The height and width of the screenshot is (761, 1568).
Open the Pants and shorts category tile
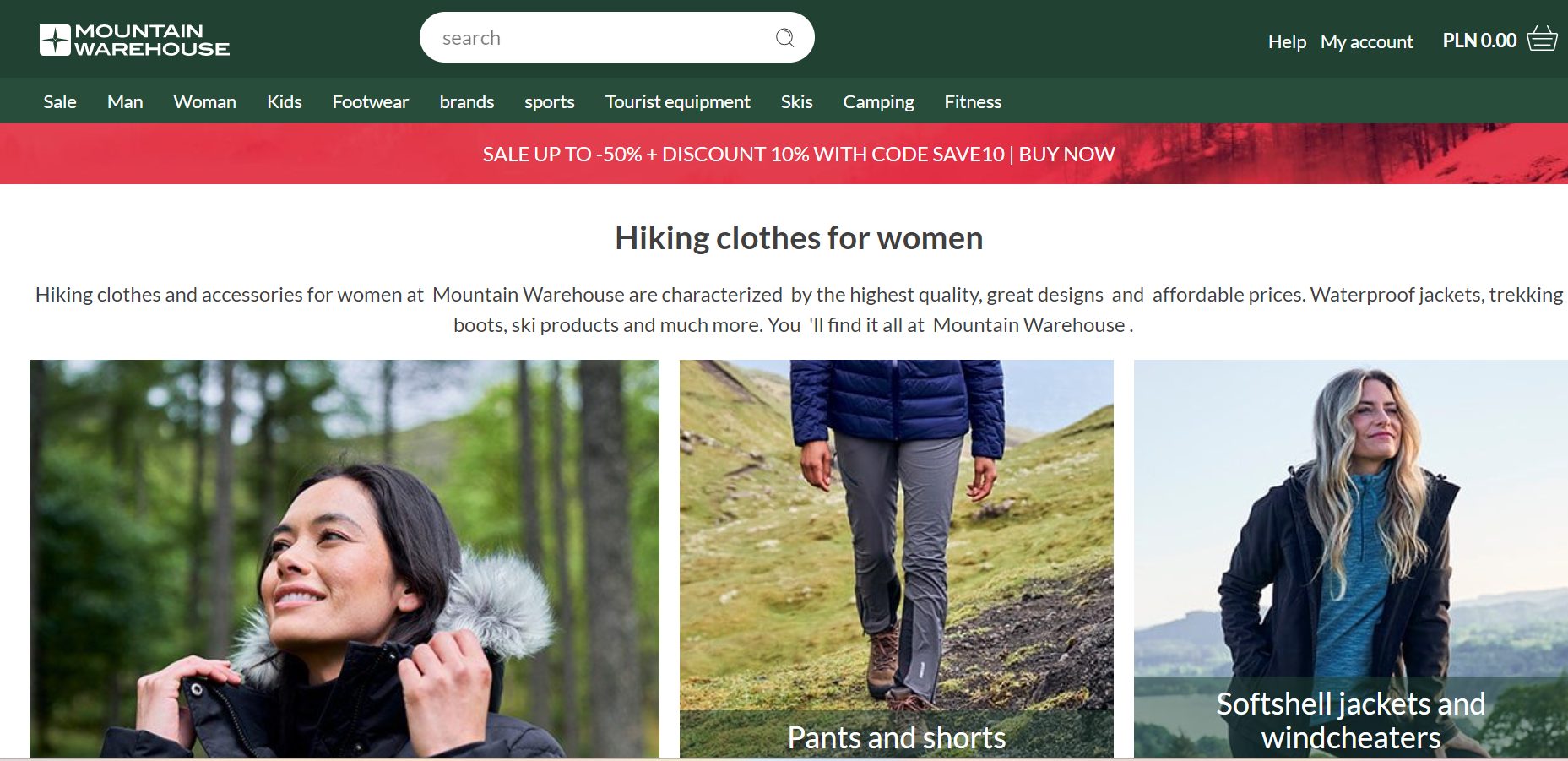[896, 557]
